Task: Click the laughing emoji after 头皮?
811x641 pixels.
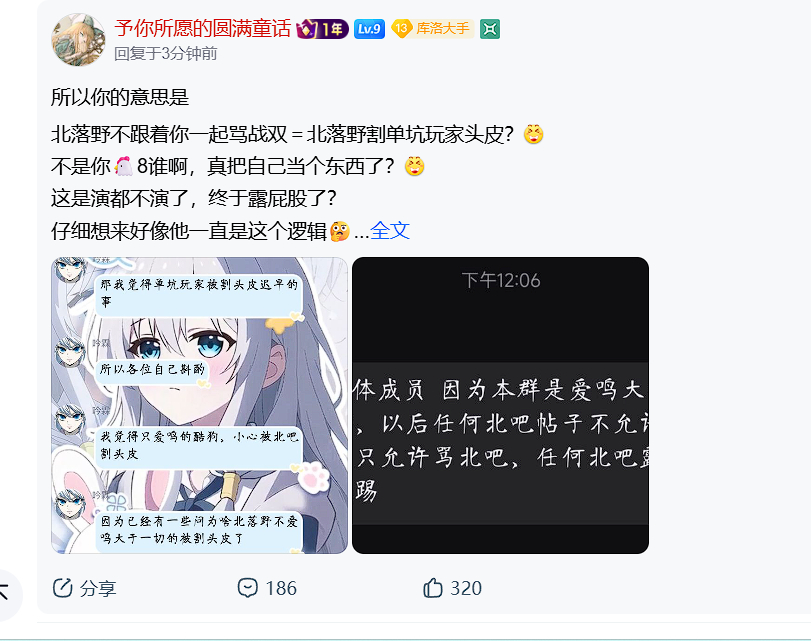Action: coord(533,134)
